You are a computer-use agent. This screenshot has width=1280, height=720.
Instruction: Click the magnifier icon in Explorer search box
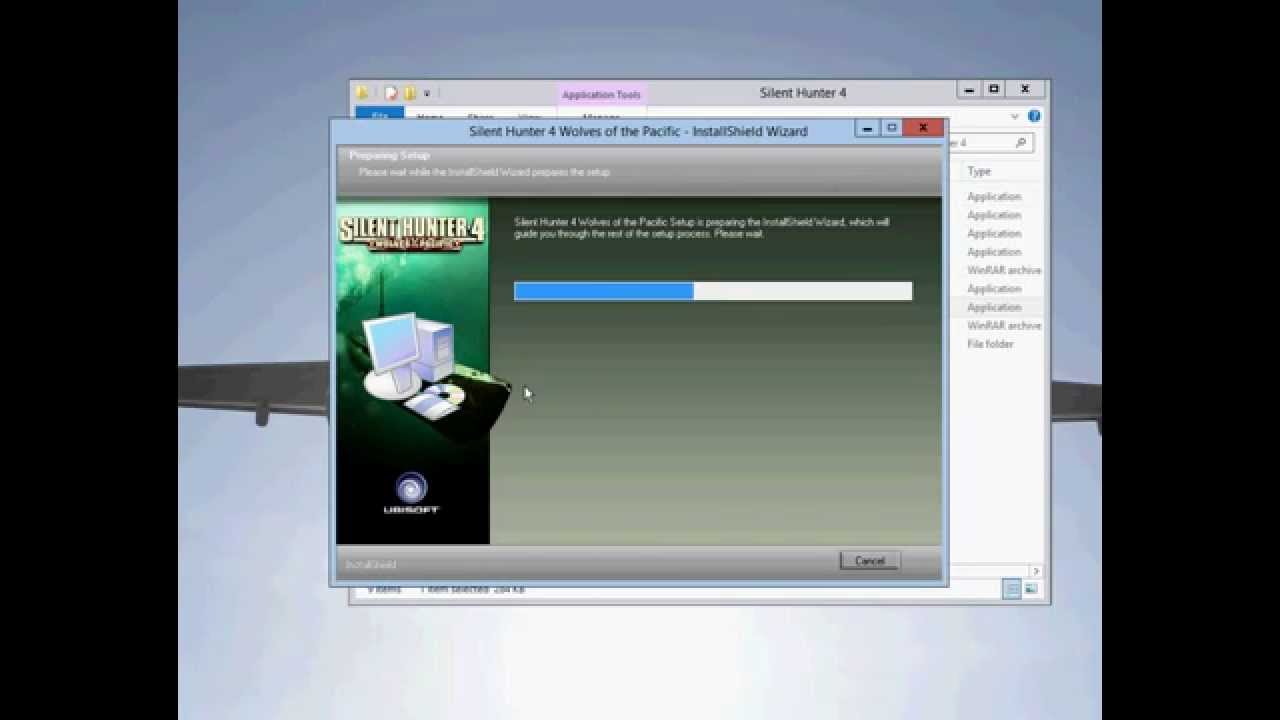[x=1020, y=143]
